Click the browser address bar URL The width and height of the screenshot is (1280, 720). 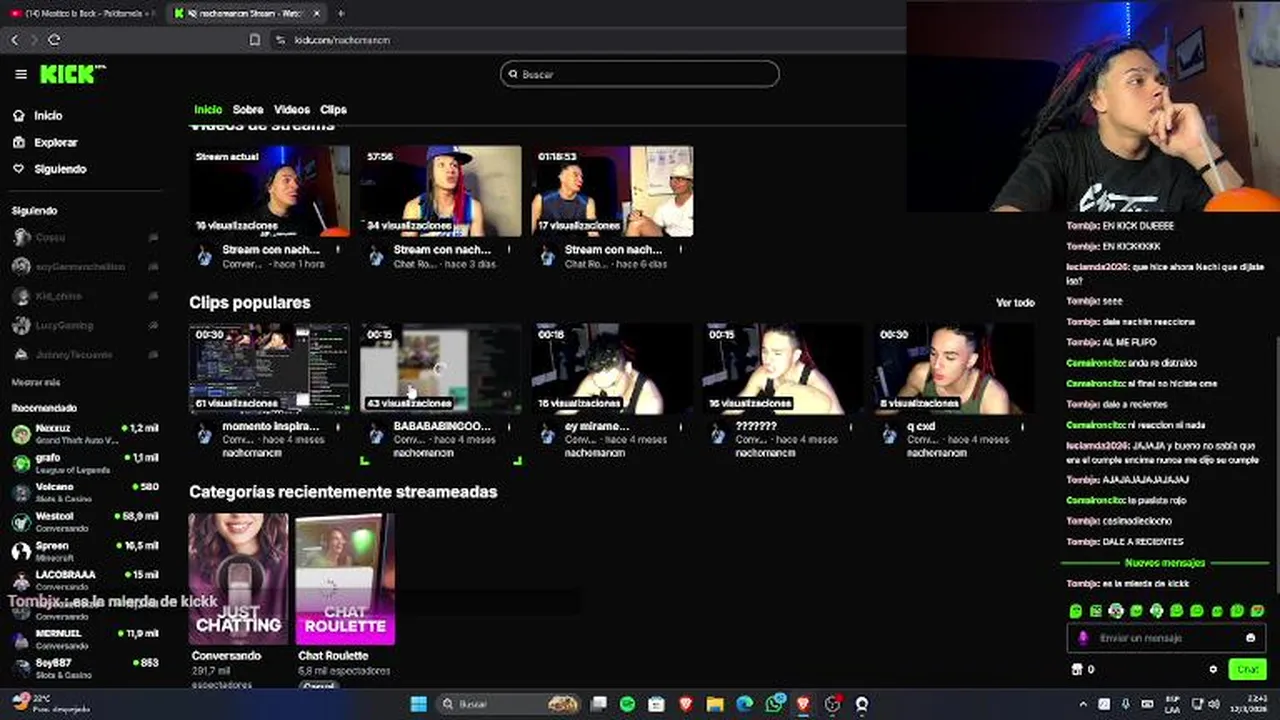pos(342,40)
